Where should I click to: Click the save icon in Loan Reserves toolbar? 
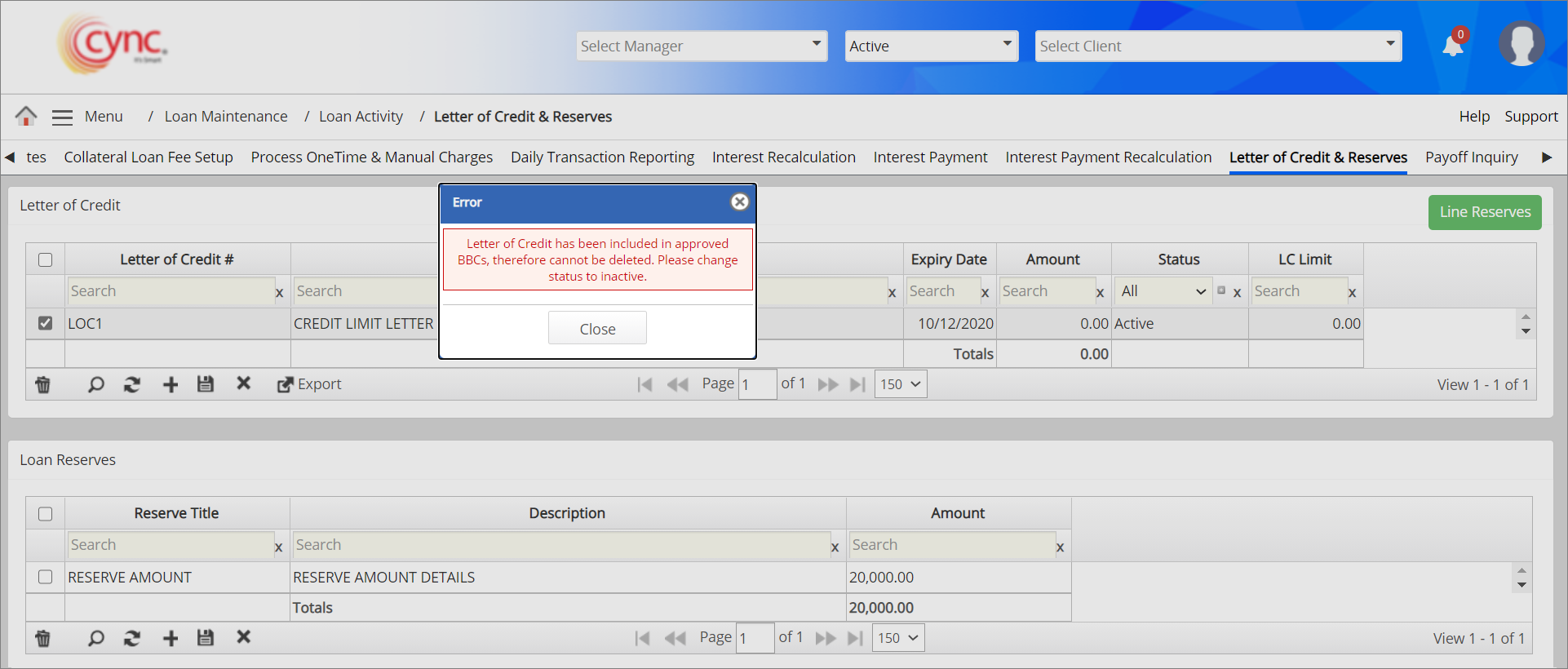click(206, 638)
